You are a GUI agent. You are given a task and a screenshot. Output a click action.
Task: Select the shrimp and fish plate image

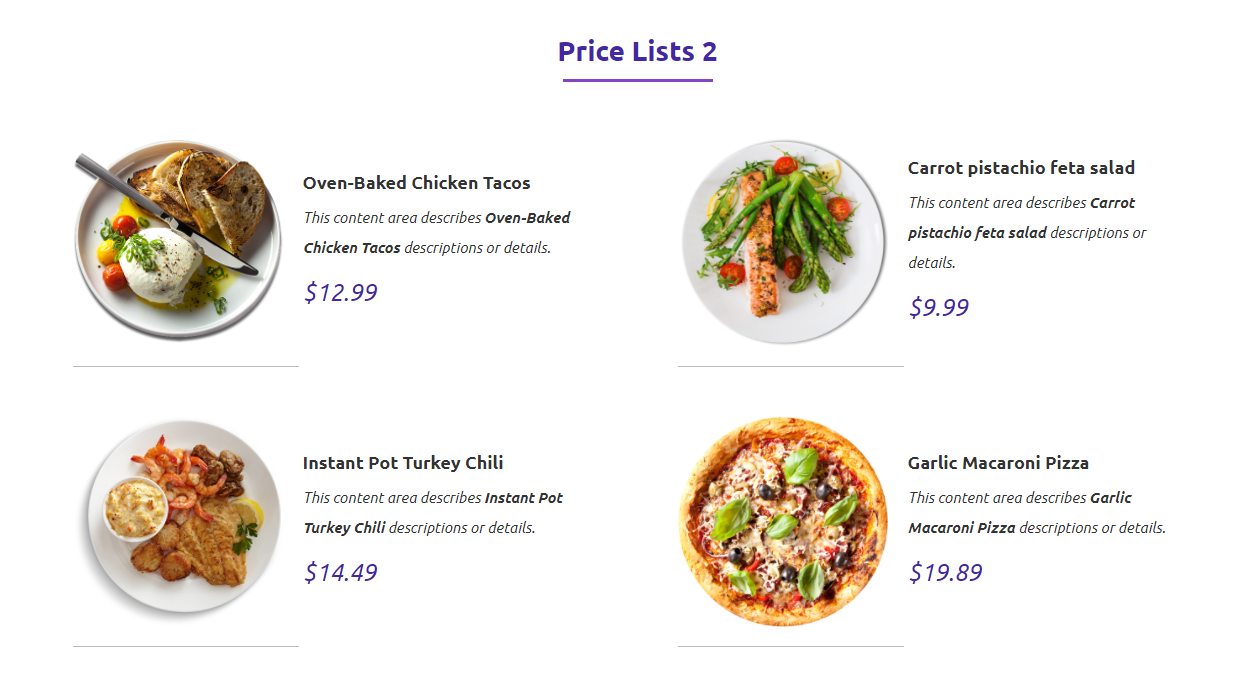pos(177,517)
